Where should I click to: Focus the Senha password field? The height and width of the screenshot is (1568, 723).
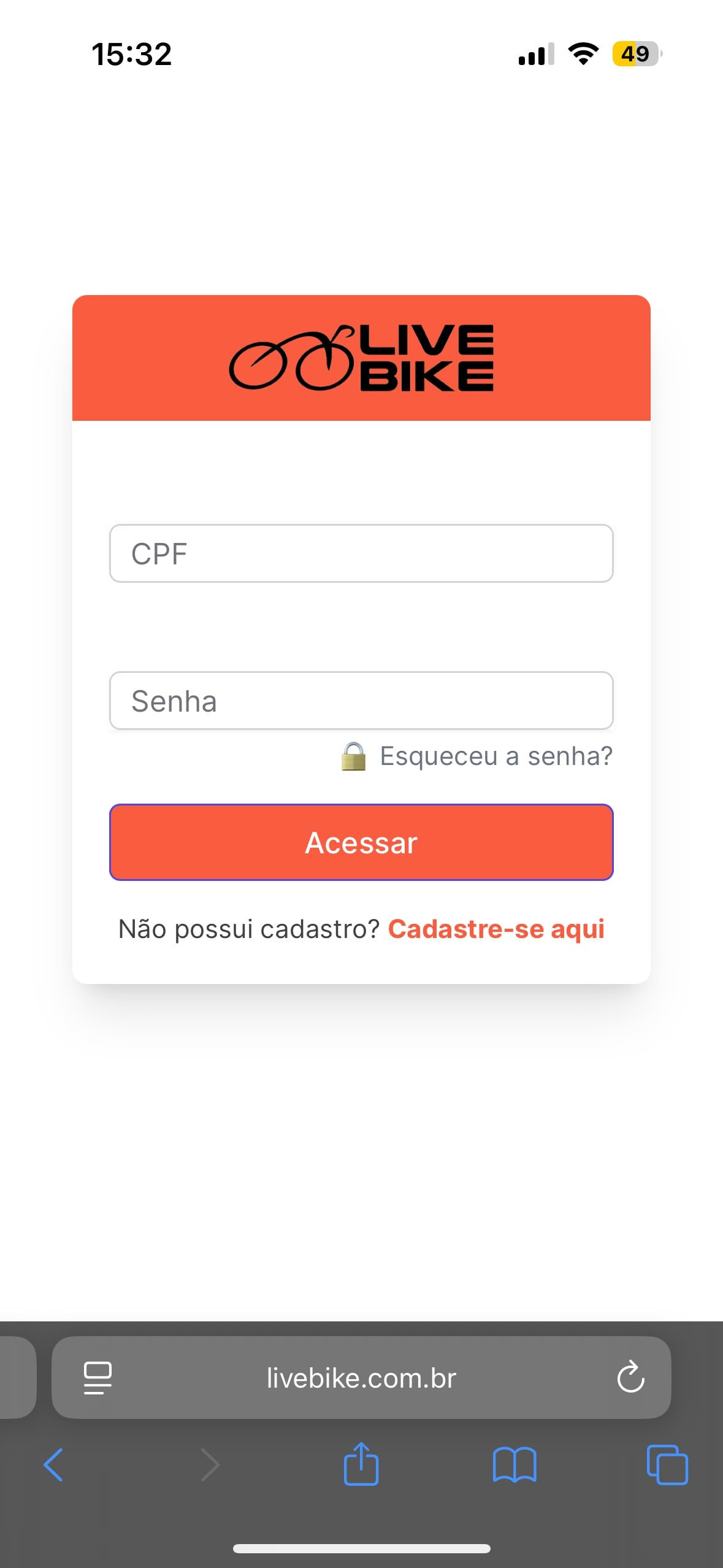point(361,701)
